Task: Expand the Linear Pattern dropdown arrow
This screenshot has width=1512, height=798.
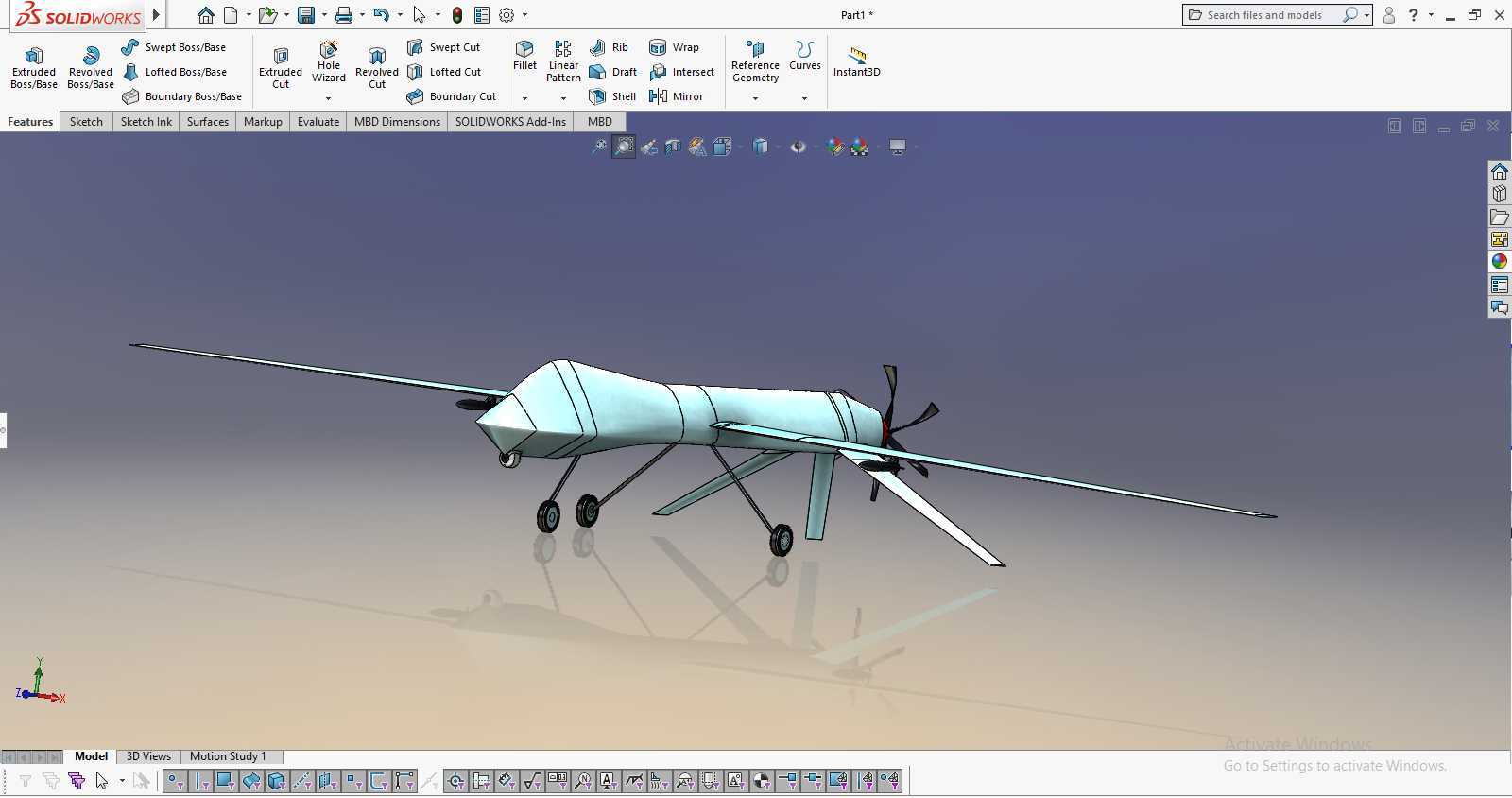Action: (x=563, y=98)
